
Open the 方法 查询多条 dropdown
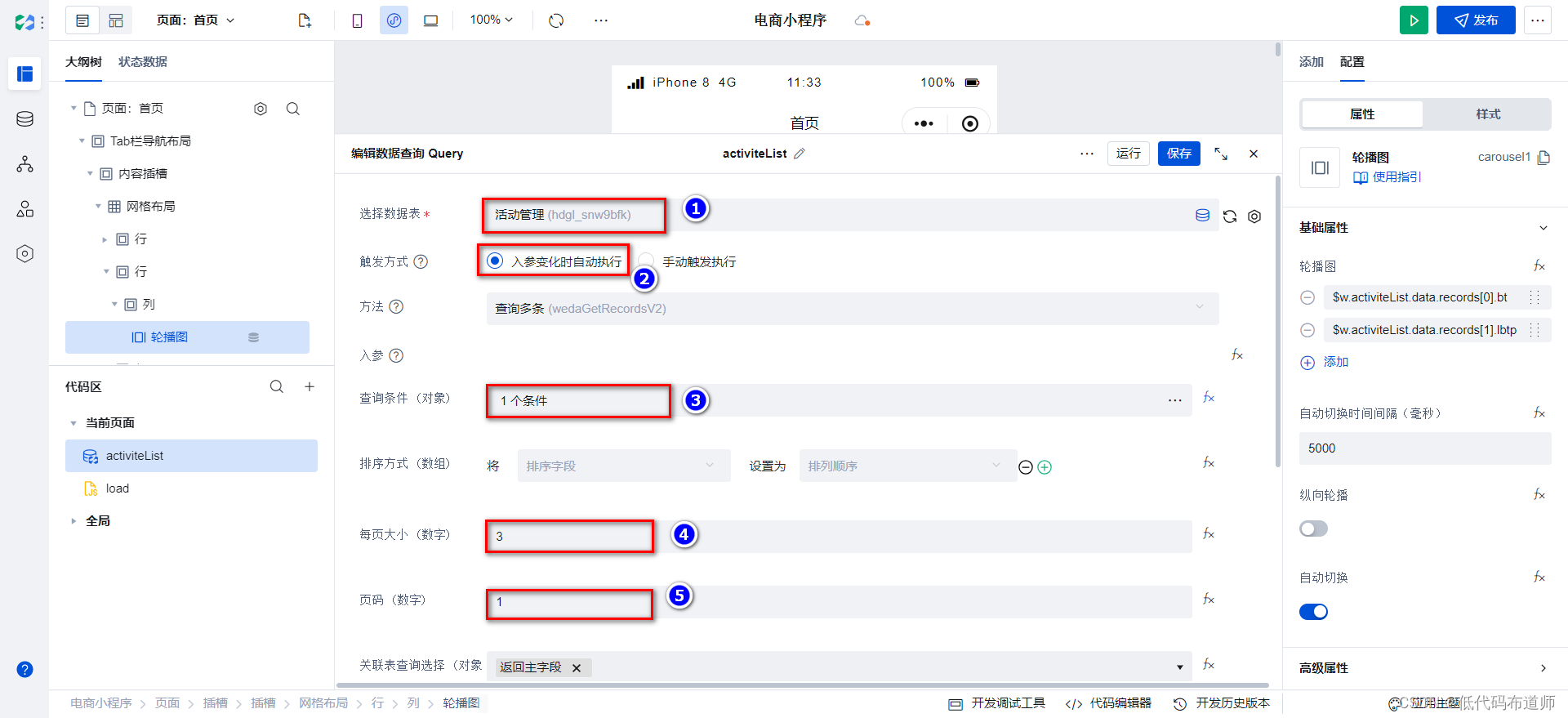[x=853, y=309]
